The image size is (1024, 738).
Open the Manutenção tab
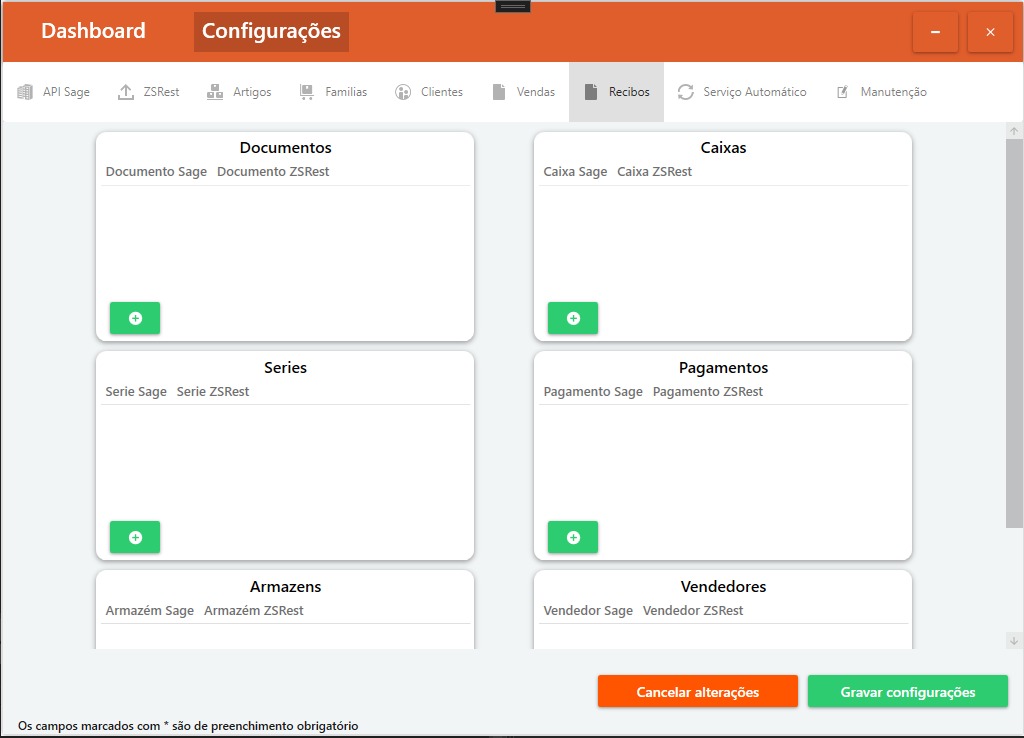pos(882,92)
